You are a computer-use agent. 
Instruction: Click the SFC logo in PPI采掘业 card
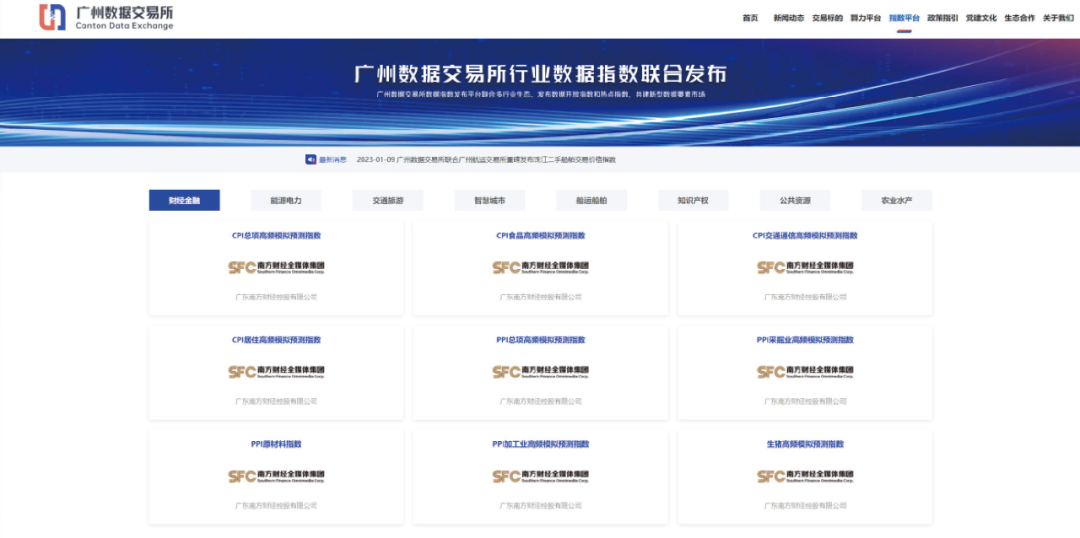pos(805,372)
